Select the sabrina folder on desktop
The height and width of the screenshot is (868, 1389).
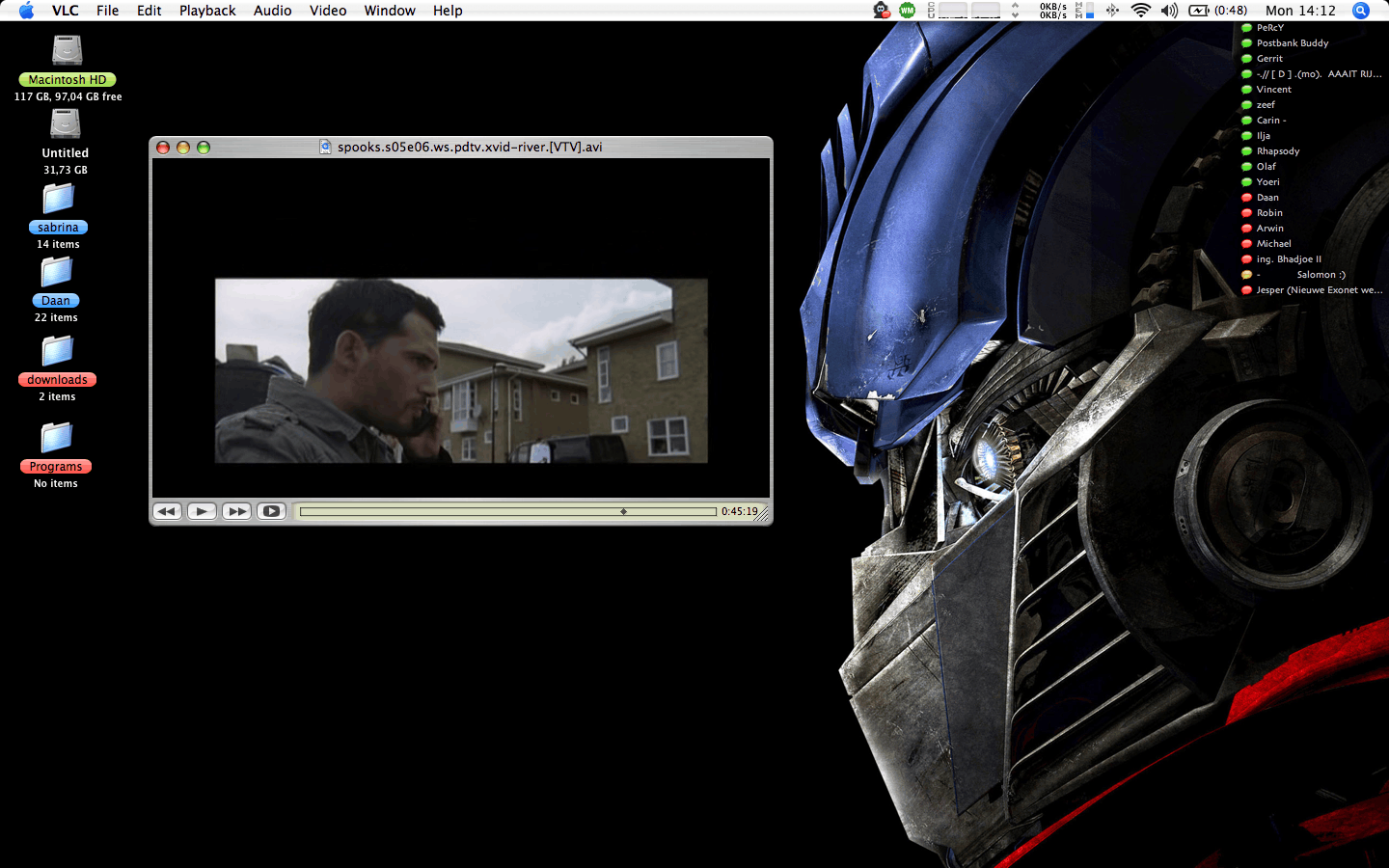click(58, 200)
